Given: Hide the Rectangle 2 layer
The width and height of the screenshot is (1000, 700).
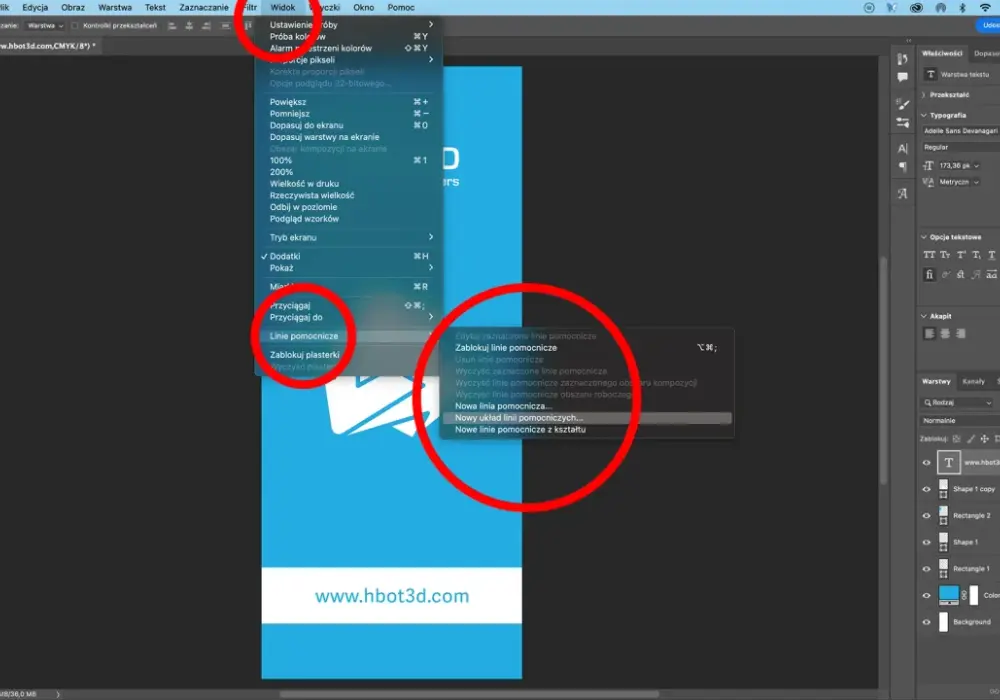Looking at the screenshot, I should tap(927, 516).
